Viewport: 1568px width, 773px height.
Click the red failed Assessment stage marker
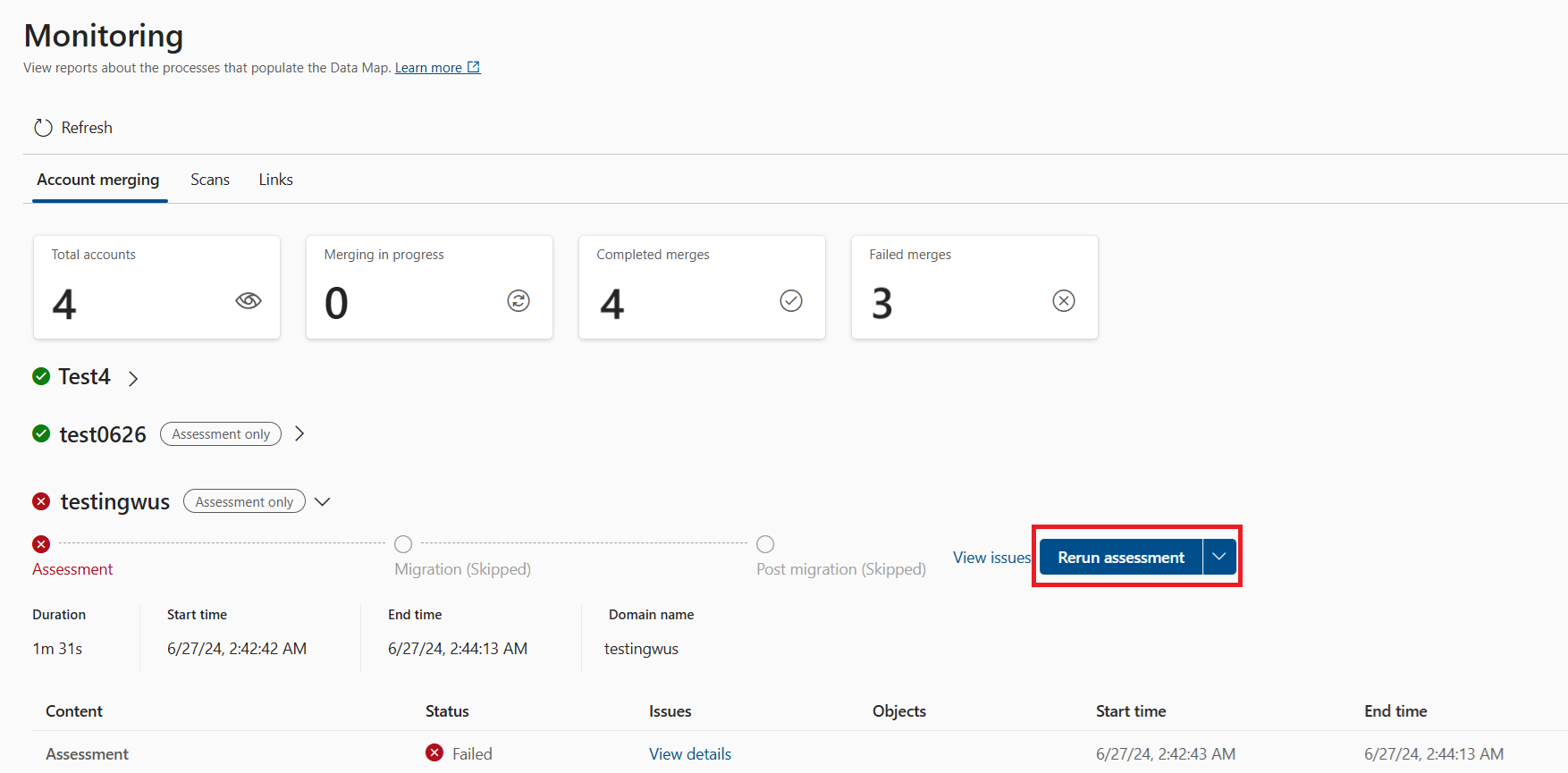(x=41, y=544)
